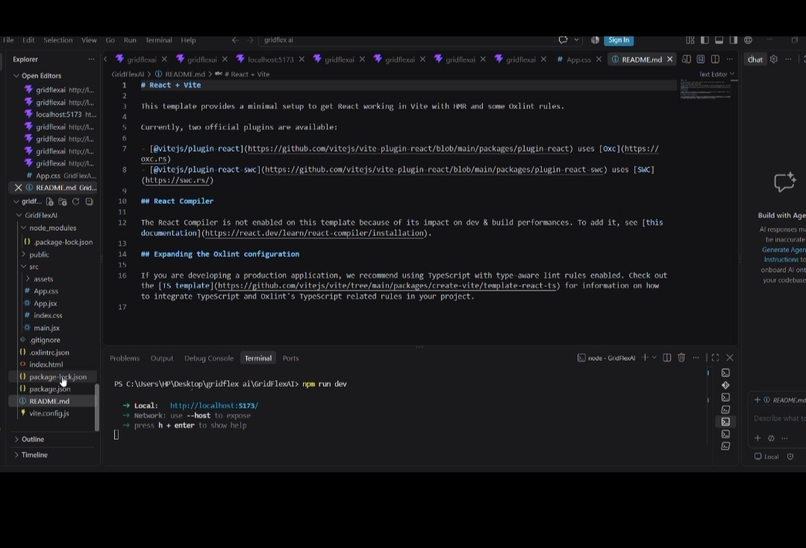The height and width of the screenshot is (548, 806).
Task: Add context with plus beside README.md in chat
Action: (x=757, y=400)
